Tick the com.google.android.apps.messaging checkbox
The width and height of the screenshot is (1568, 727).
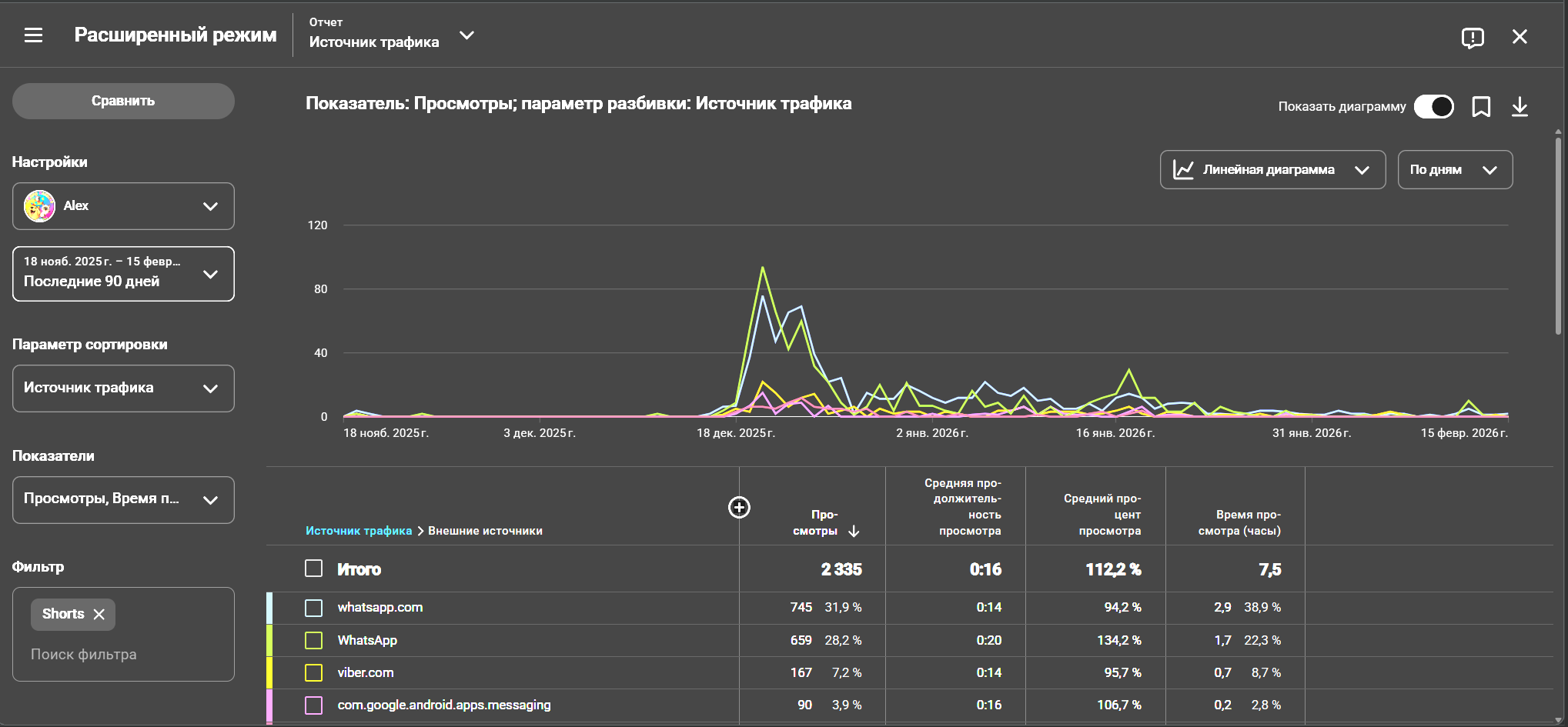[313, 705]
